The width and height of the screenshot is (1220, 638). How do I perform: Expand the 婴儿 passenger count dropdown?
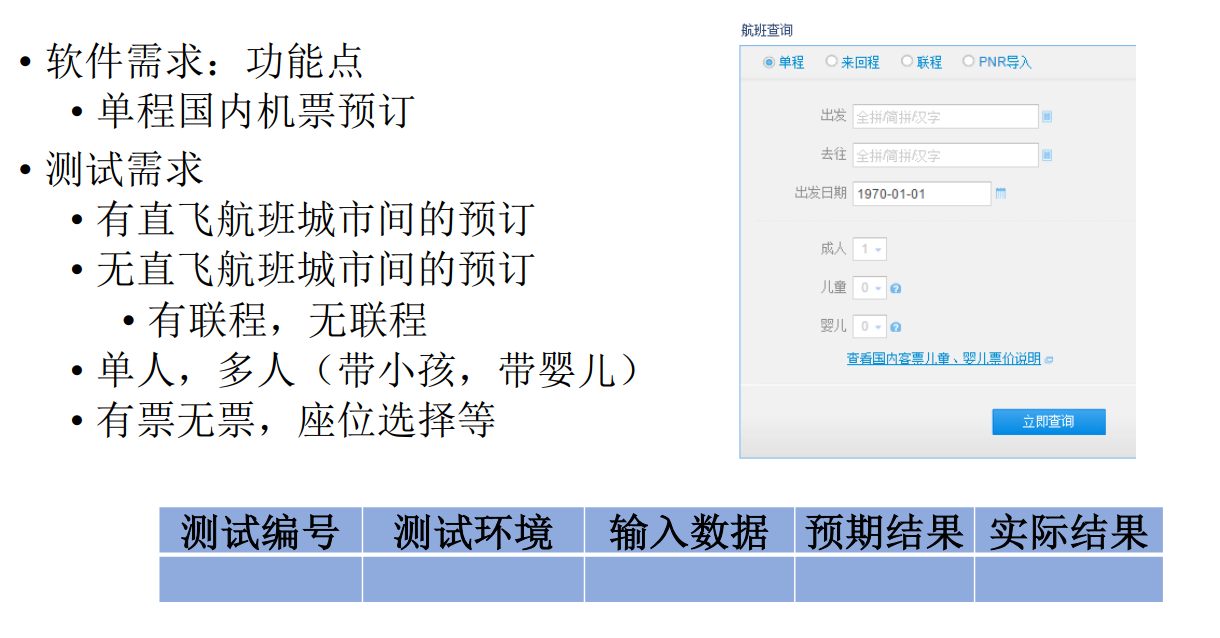click(869, 326)
